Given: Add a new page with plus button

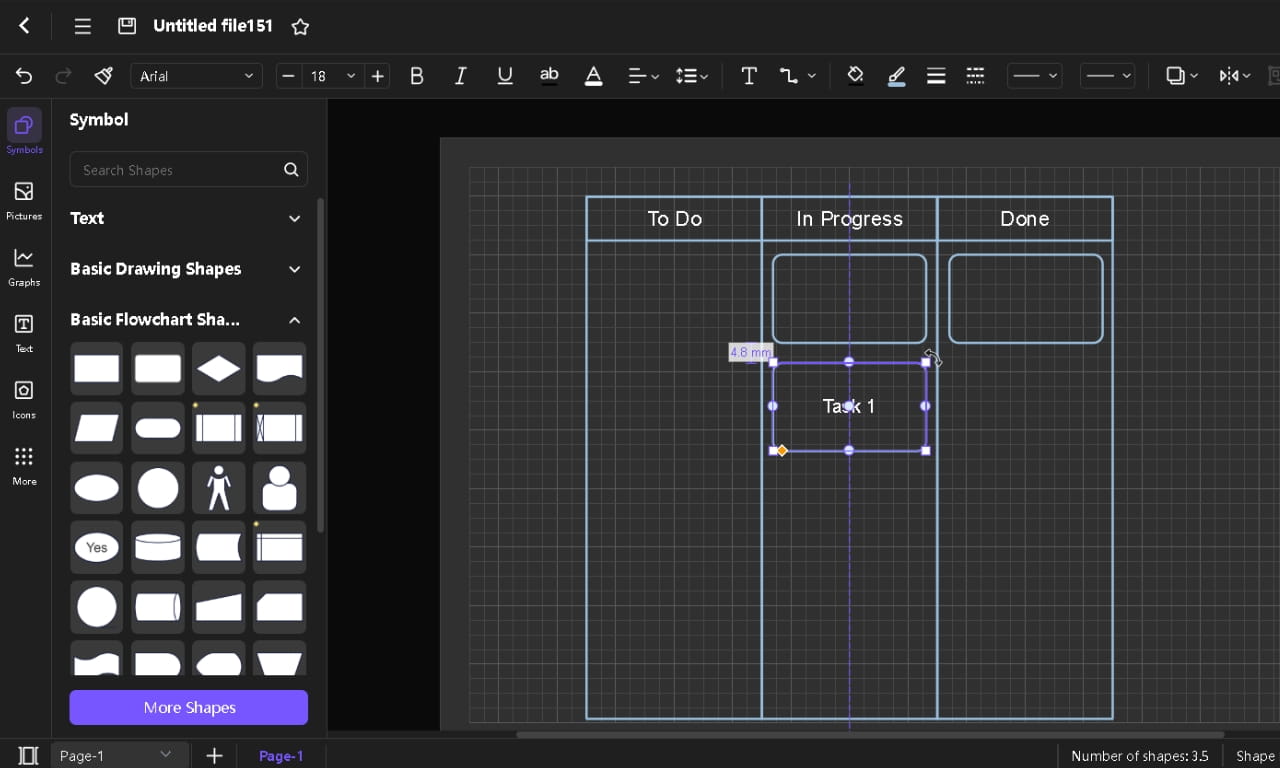Looking at the screenshot, I should point(214,756).
